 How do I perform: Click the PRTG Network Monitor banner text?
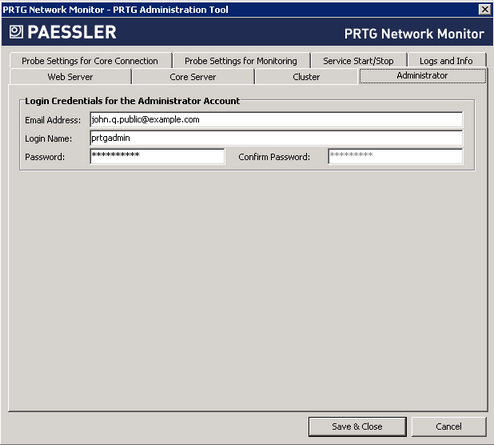[414, 34]
